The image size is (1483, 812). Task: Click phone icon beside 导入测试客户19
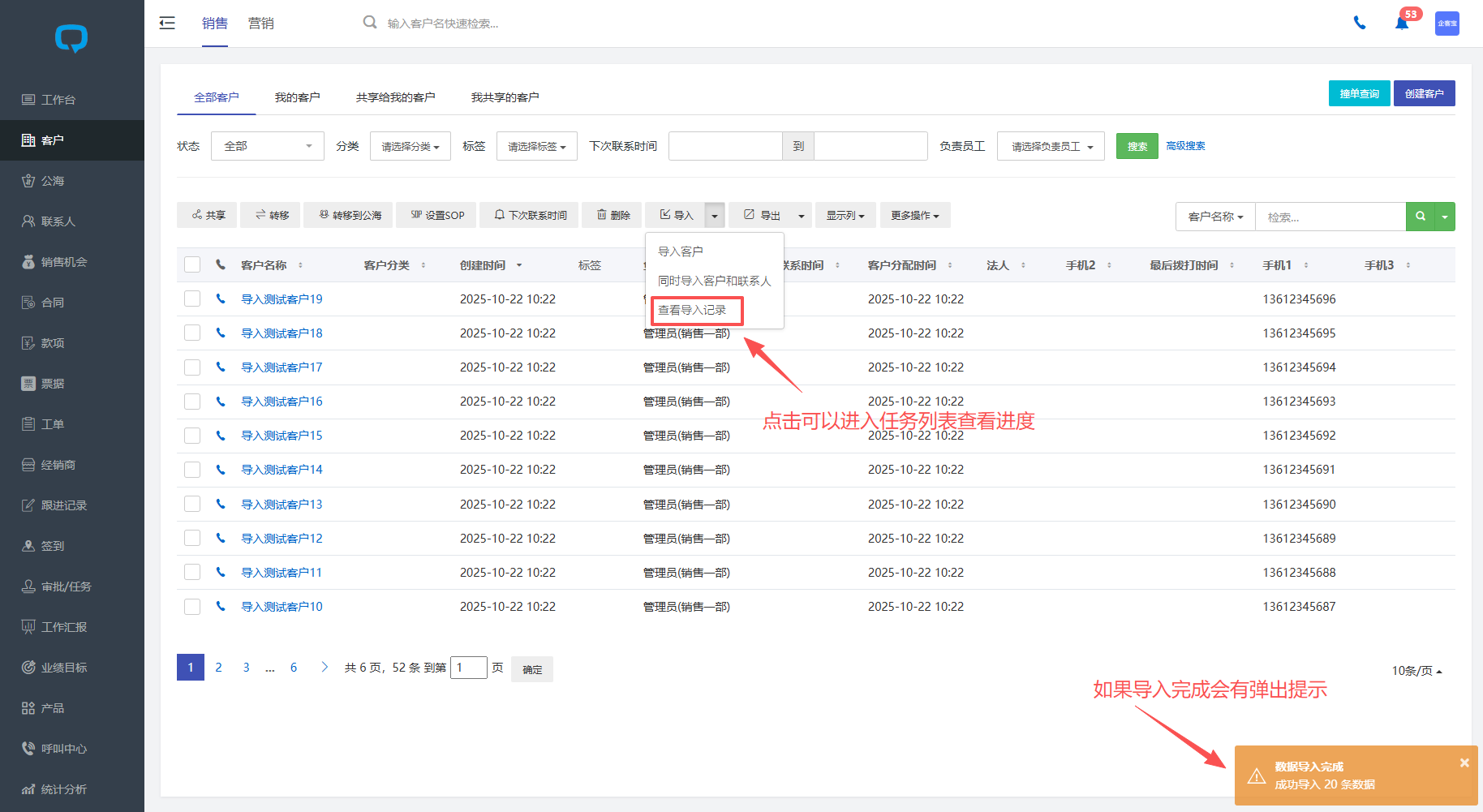pyautogui.click(x=221, y=299)
